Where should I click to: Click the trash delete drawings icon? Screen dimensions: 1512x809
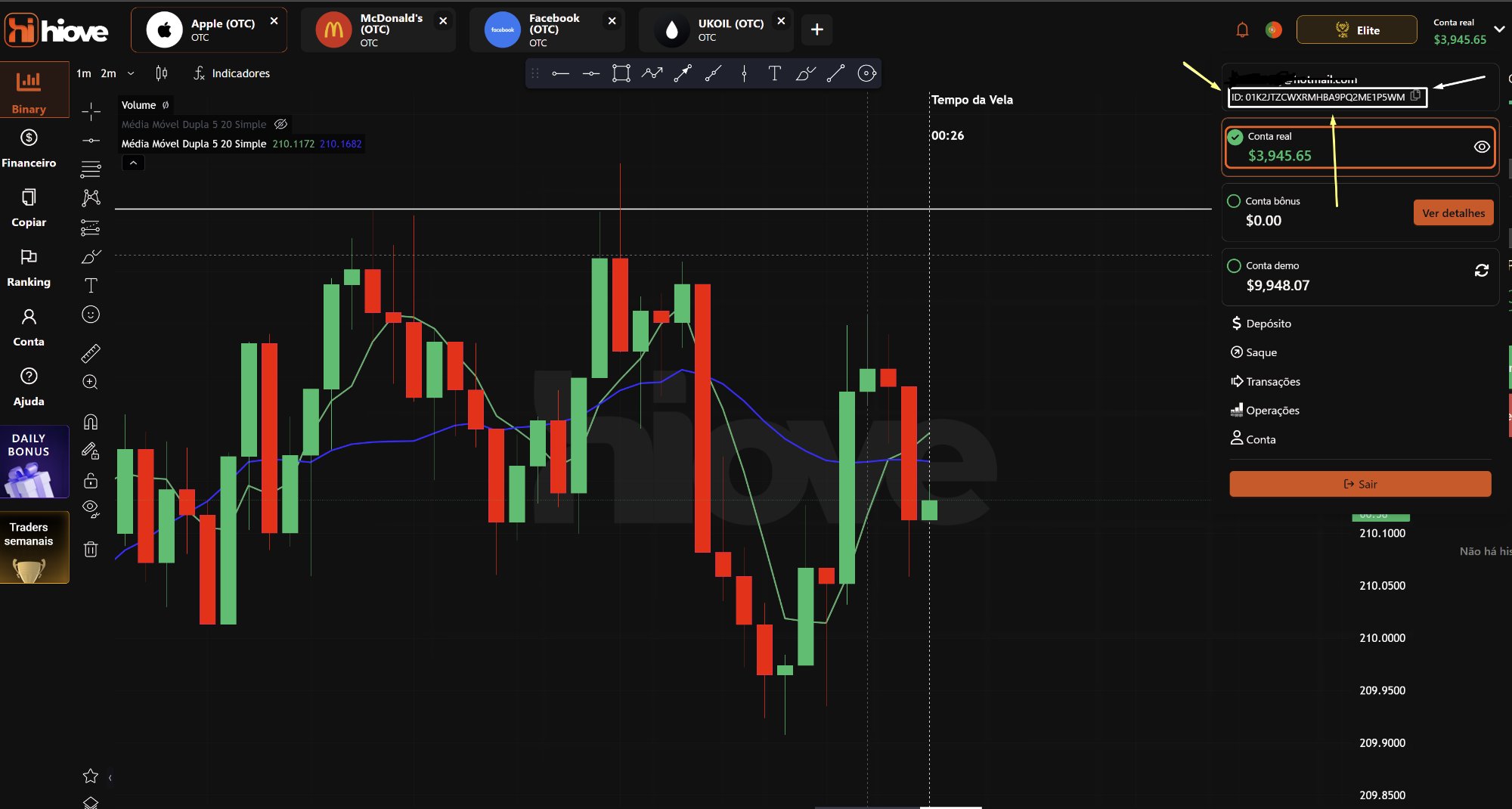click(x=91, y=550)
